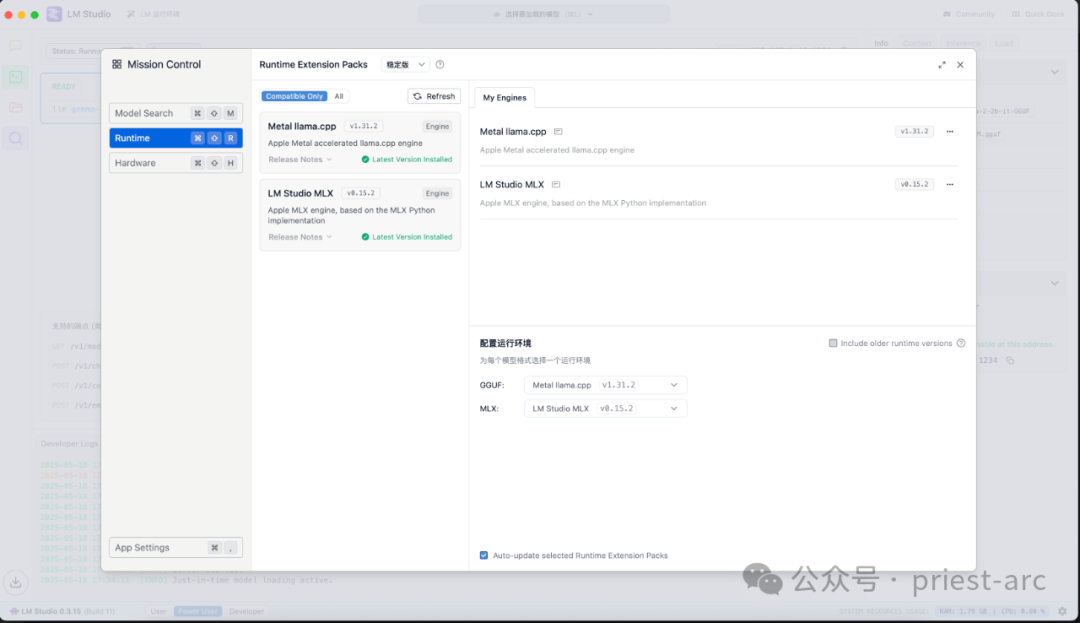Open downloads icon at bottom-left sidebar
This screenshot has height=623, width=1080.
[x=15, y=582]
